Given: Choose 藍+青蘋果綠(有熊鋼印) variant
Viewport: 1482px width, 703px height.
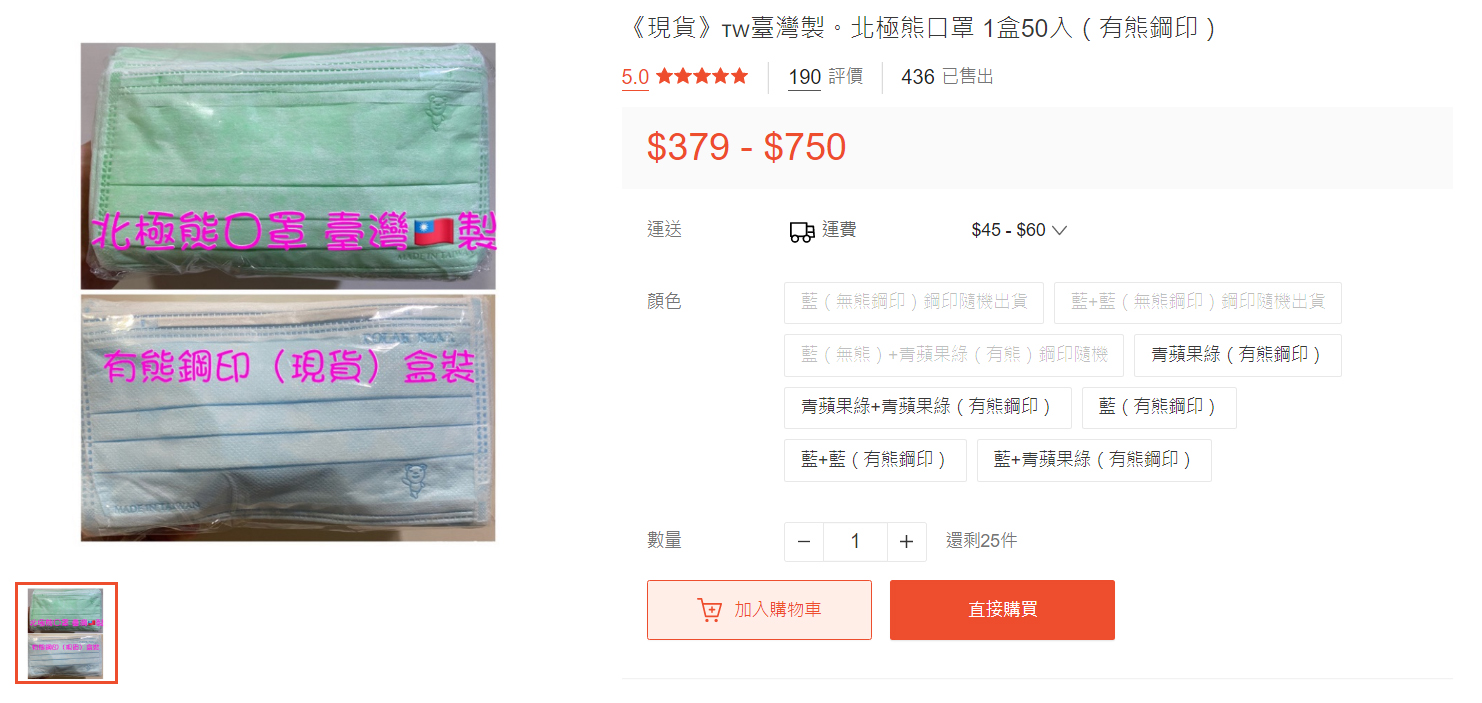Looking at the screenshot, I should coord(1094,460).
